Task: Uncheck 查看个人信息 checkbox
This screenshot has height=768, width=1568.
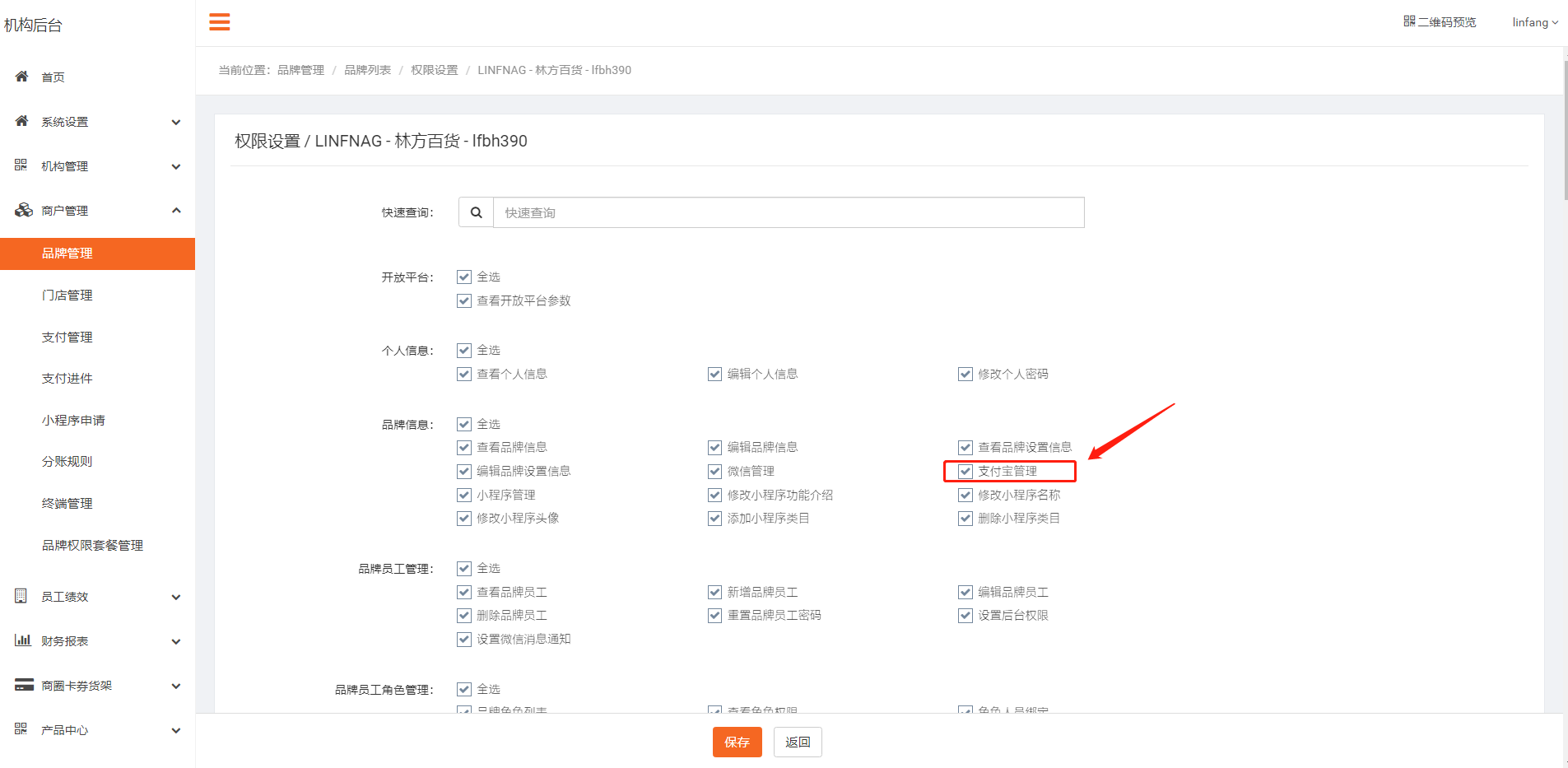Action: pos(464,374)
